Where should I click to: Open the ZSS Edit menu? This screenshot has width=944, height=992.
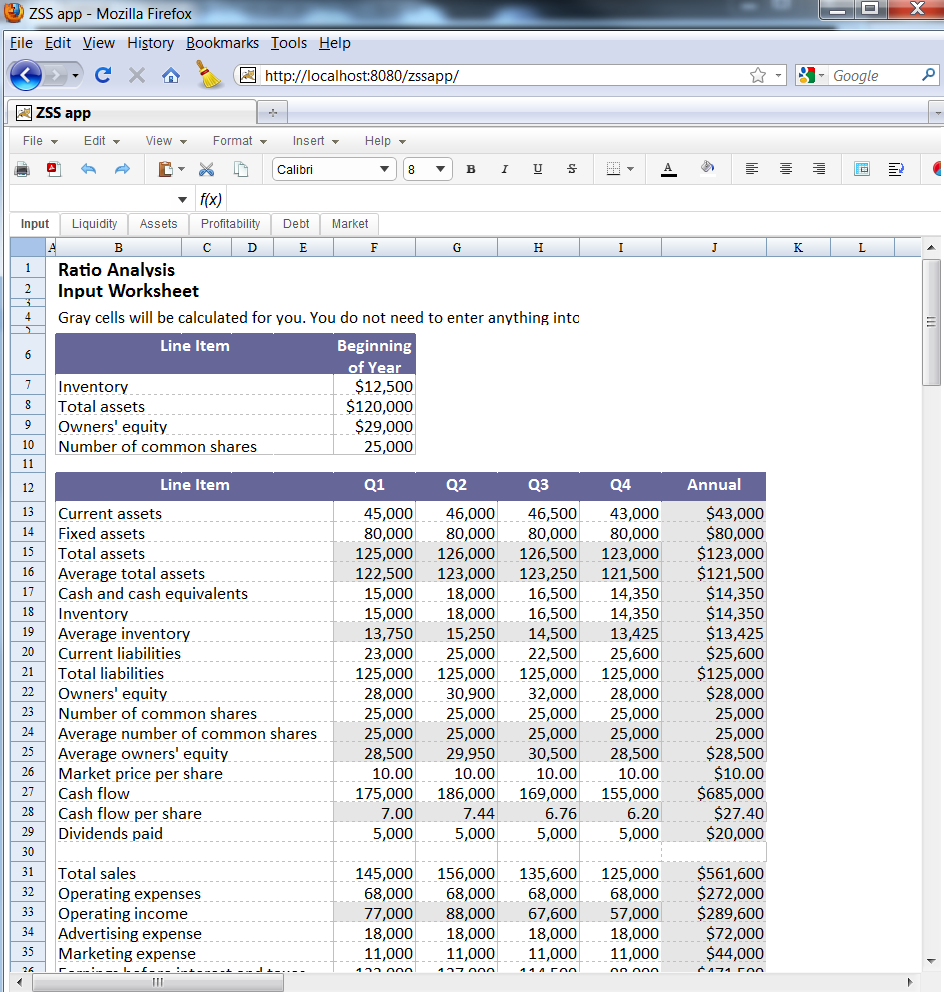point(101,141)
